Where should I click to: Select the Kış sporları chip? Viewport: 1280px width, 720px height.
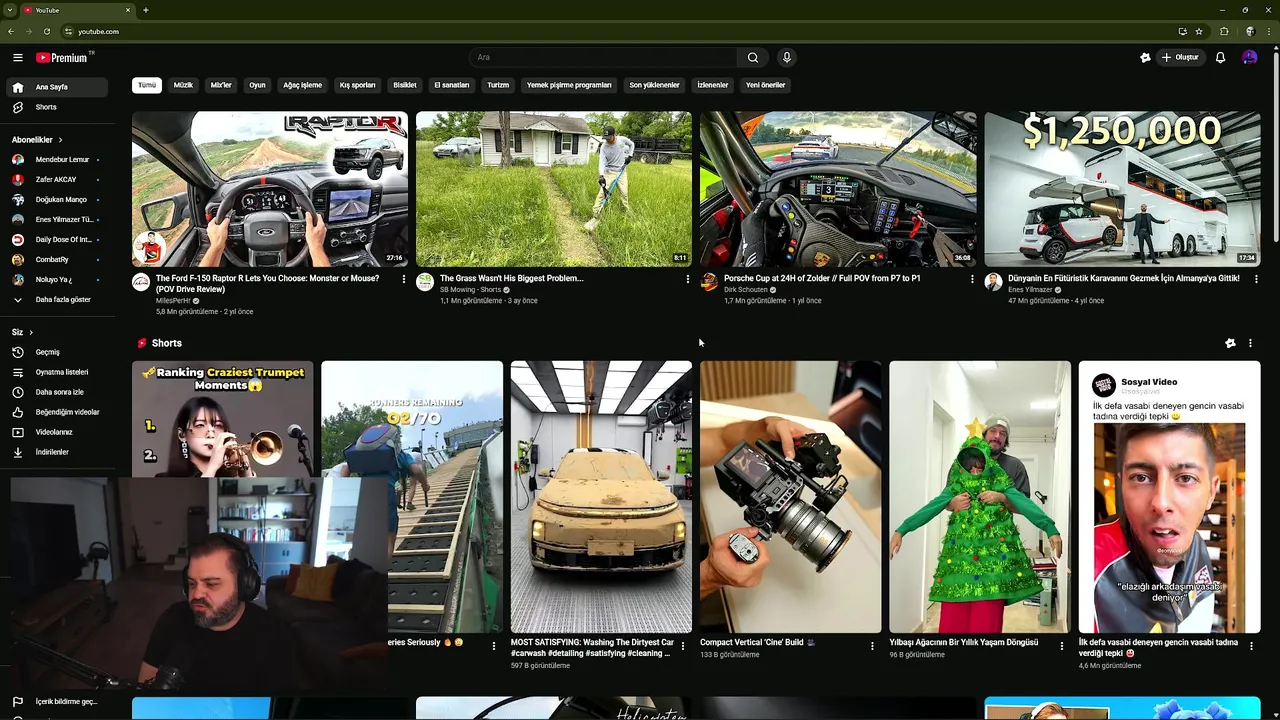[x=357, y=85]
